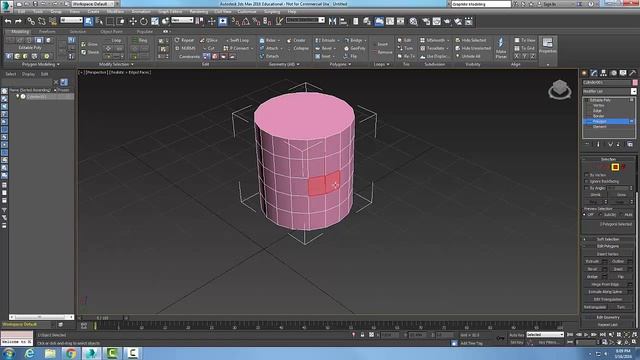Activate the Select and Move tool
The height and width of the screenshot is (360, 640).
tap(133, 21)
